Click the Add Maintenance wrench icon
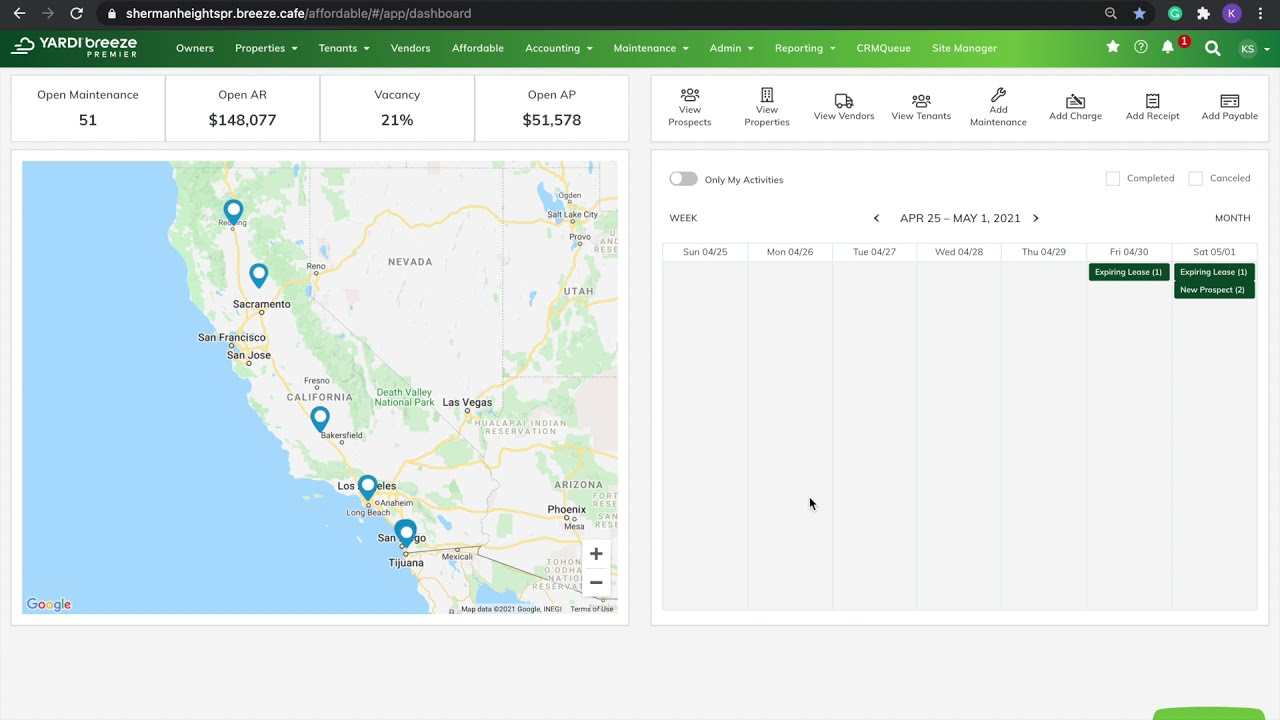This screenshot has width=1280, height=720. point(998,95)
